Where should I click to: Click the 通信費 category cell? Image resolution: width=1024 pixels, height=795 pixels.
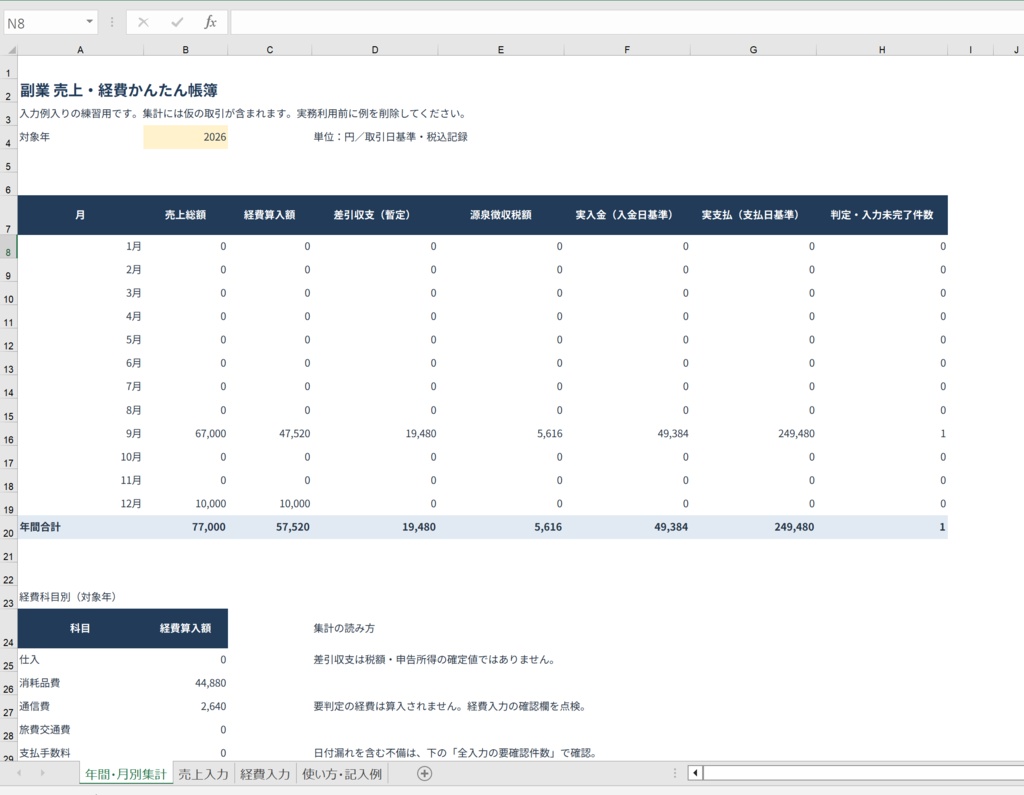pos(80,706)
